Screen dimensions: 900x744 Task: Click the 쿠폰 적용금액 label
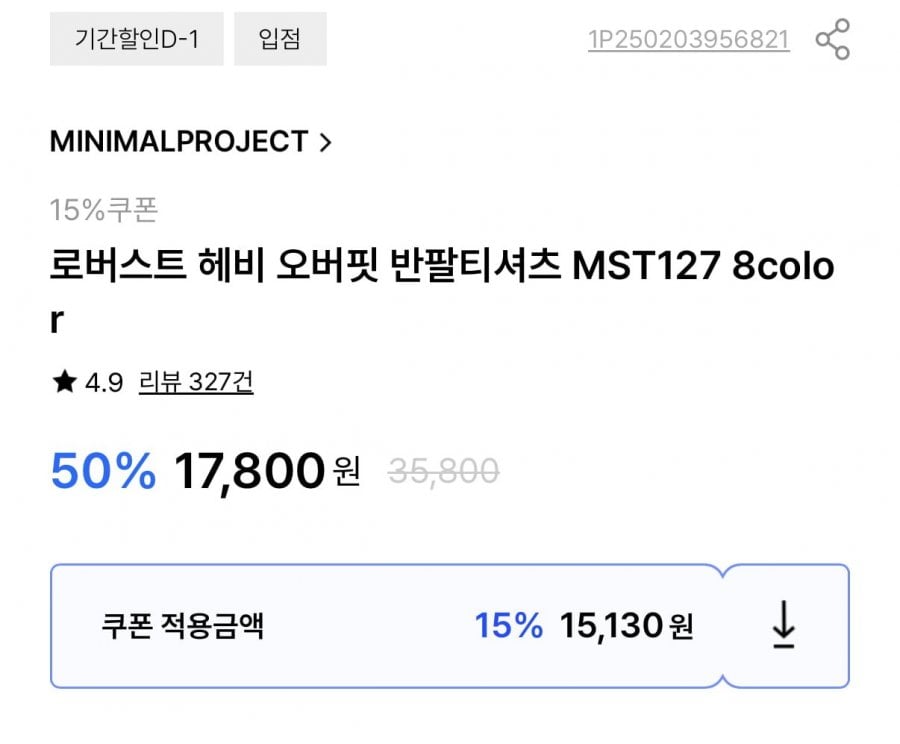[x=183, y=626]
